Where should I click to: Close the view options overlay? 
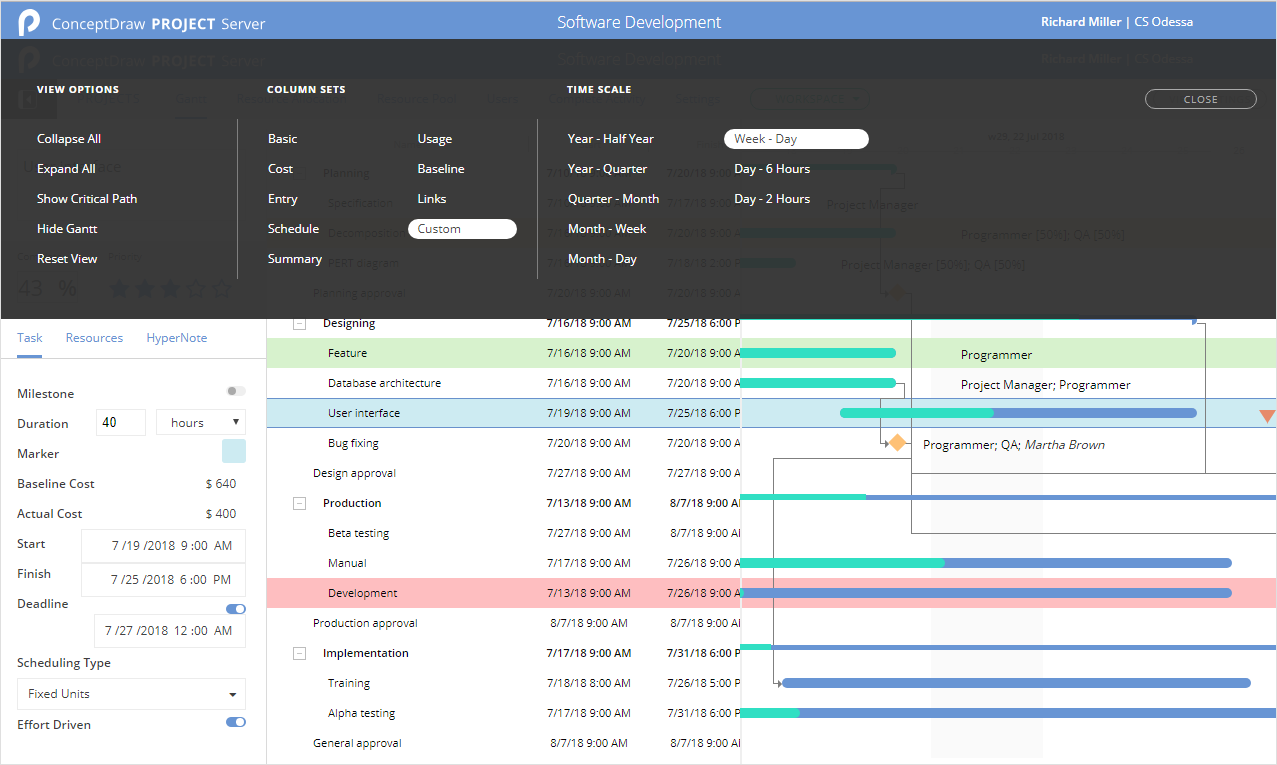coord(1200,99)
